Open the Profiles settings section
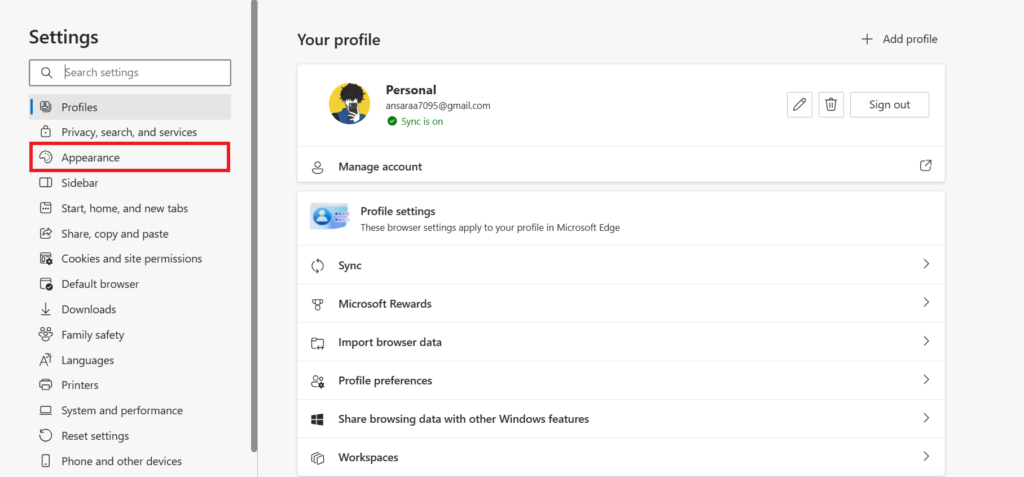1024x477 pixels. (x=130, y=107)
